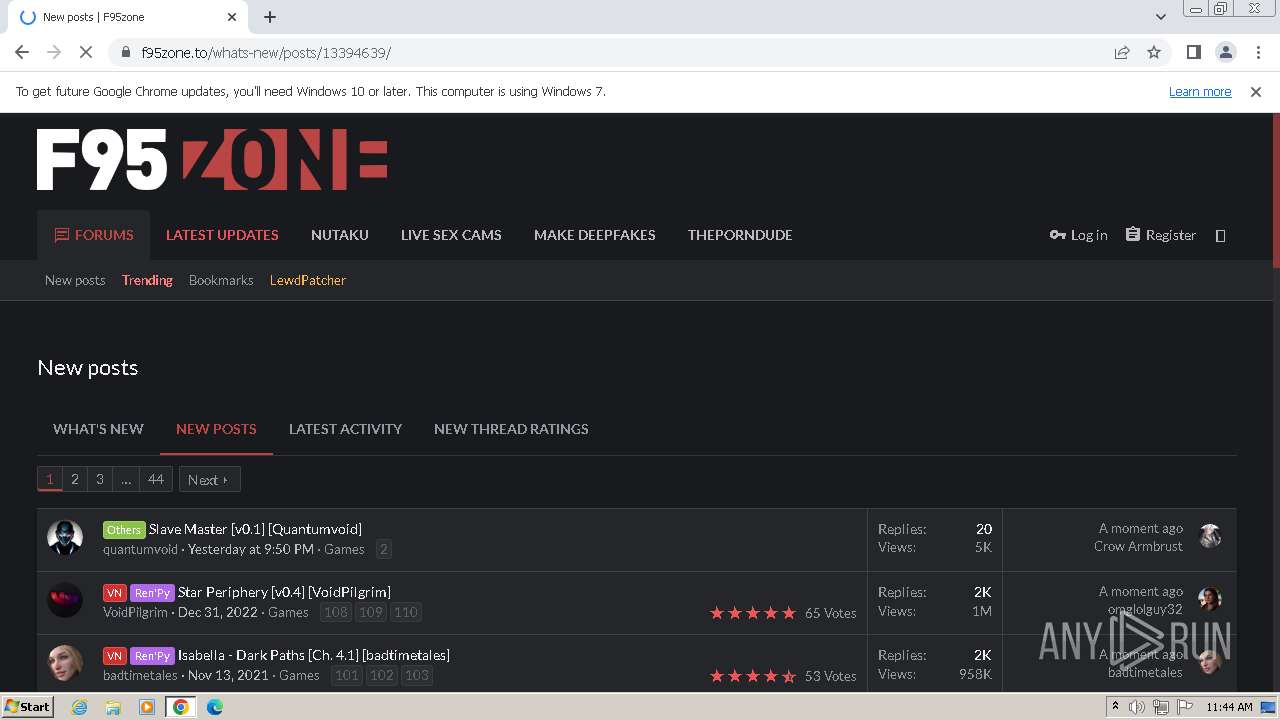Switch to New Thread Ratings tab
This screenshot has height=720, width=1280.
pos(511,429)
